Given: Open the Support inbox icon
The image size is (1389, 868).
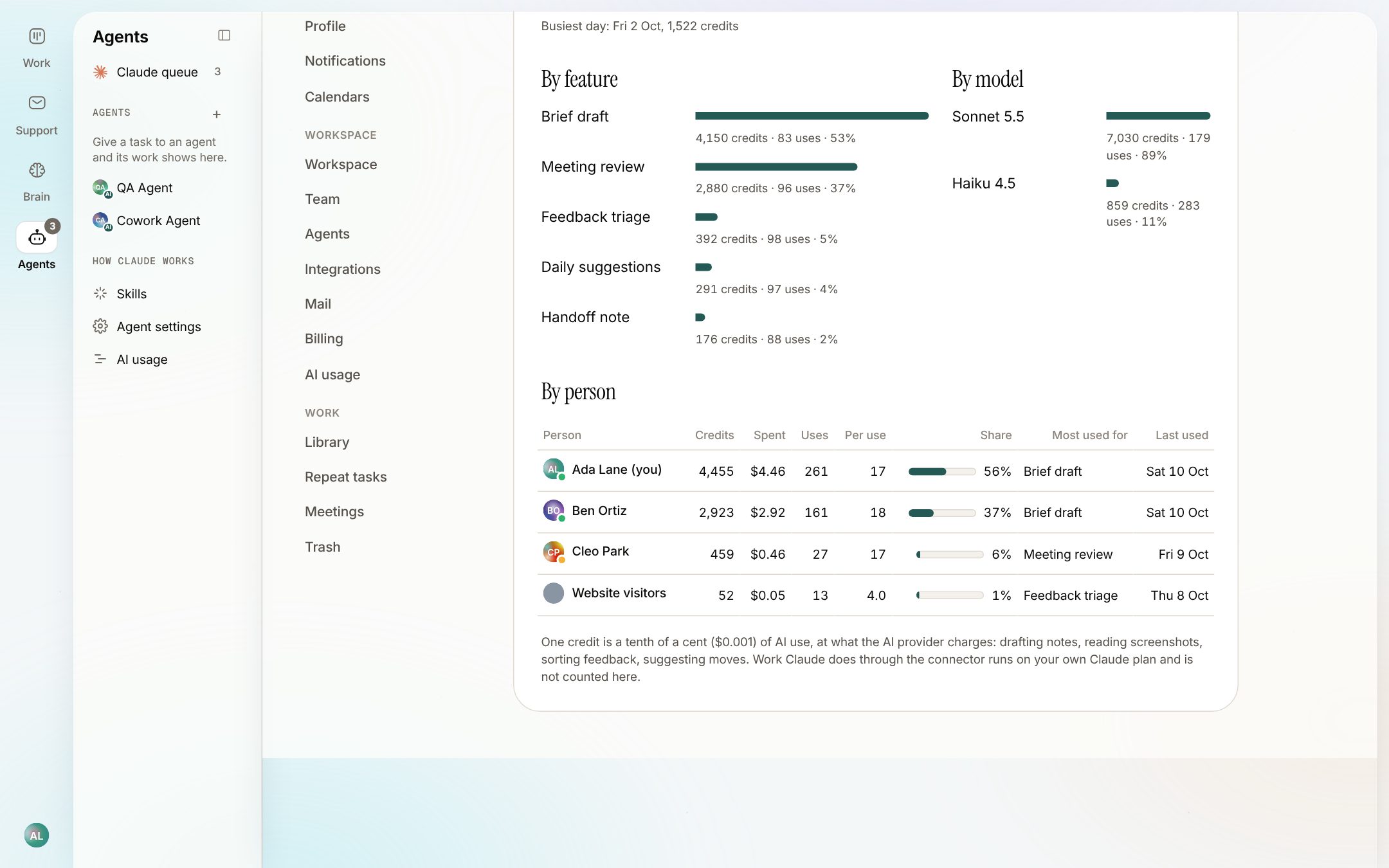Looking at the screenshot, I should (37, 103).
